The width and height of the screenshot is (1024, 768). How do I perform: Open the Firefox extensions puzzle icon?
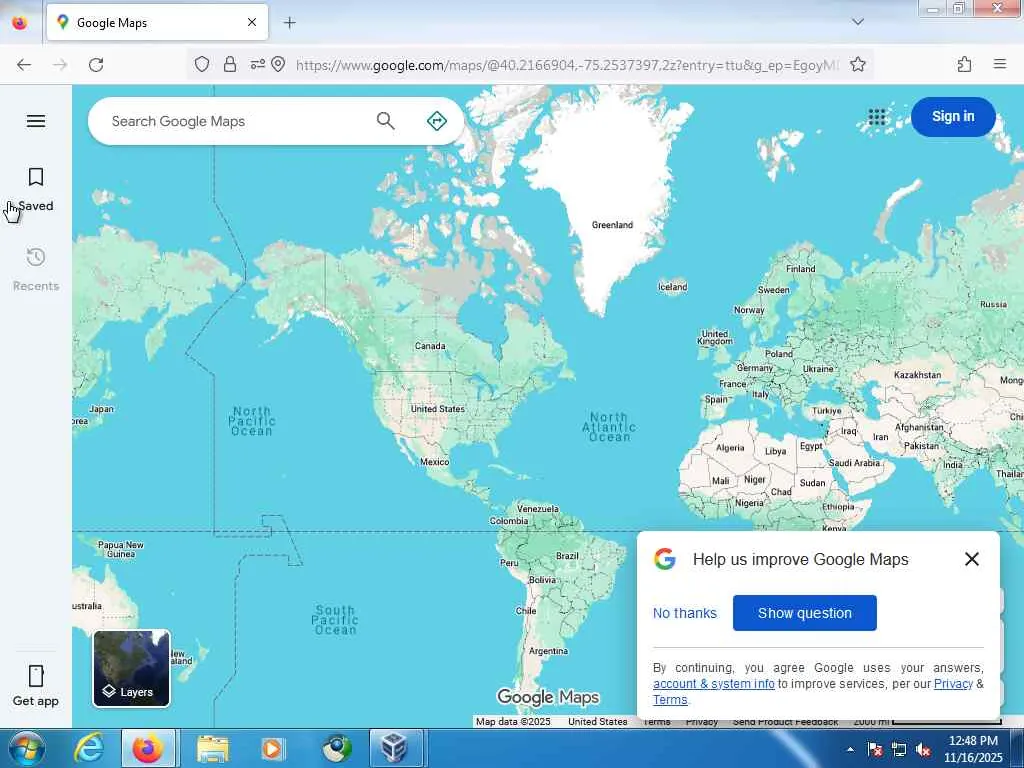pyautogui.click(x=964, y=64)
